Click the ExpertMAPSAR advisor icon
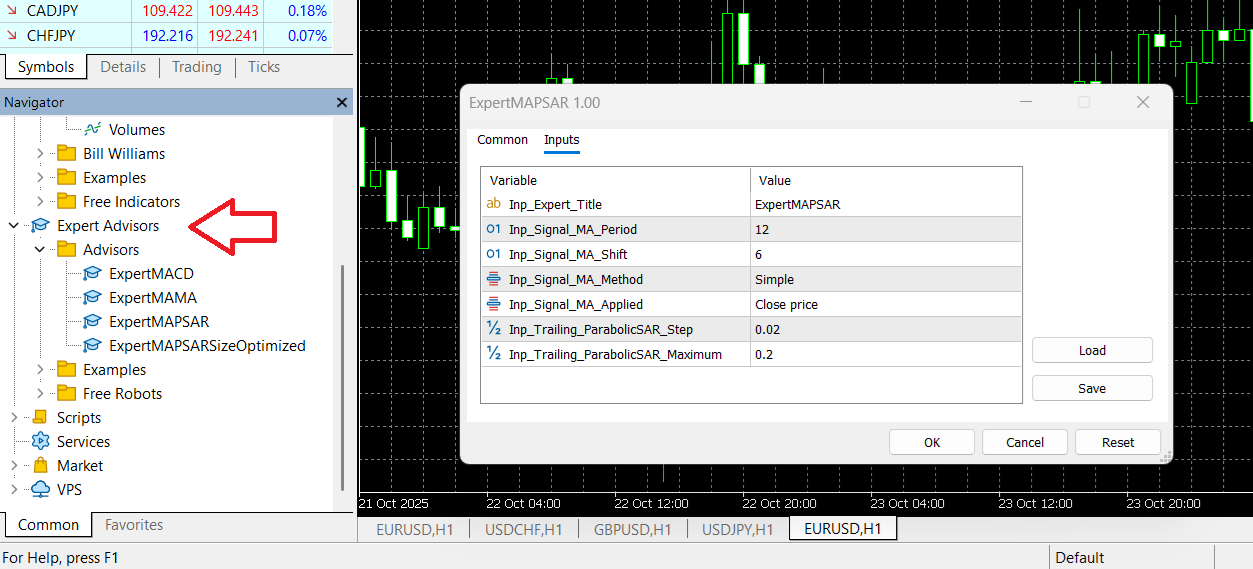The image size is (1253, 569). point(93,321)
